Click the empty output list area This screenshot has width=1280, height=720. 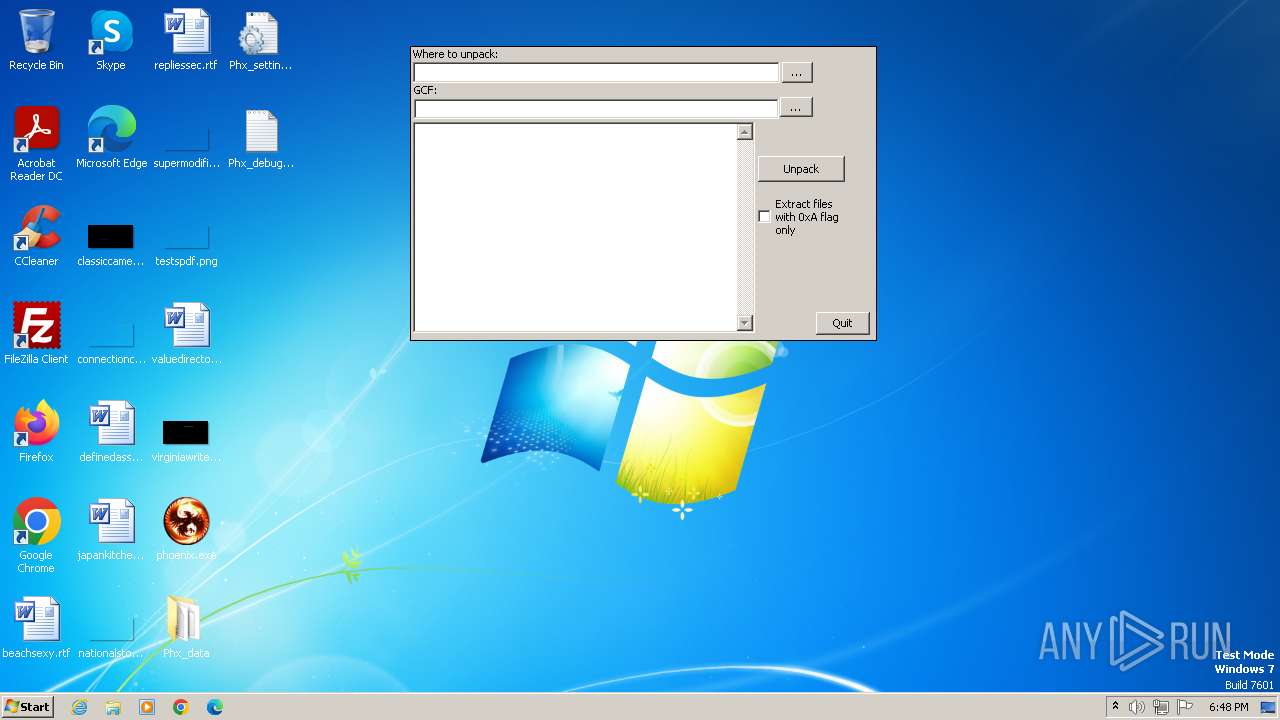click(x=575, y=227)
